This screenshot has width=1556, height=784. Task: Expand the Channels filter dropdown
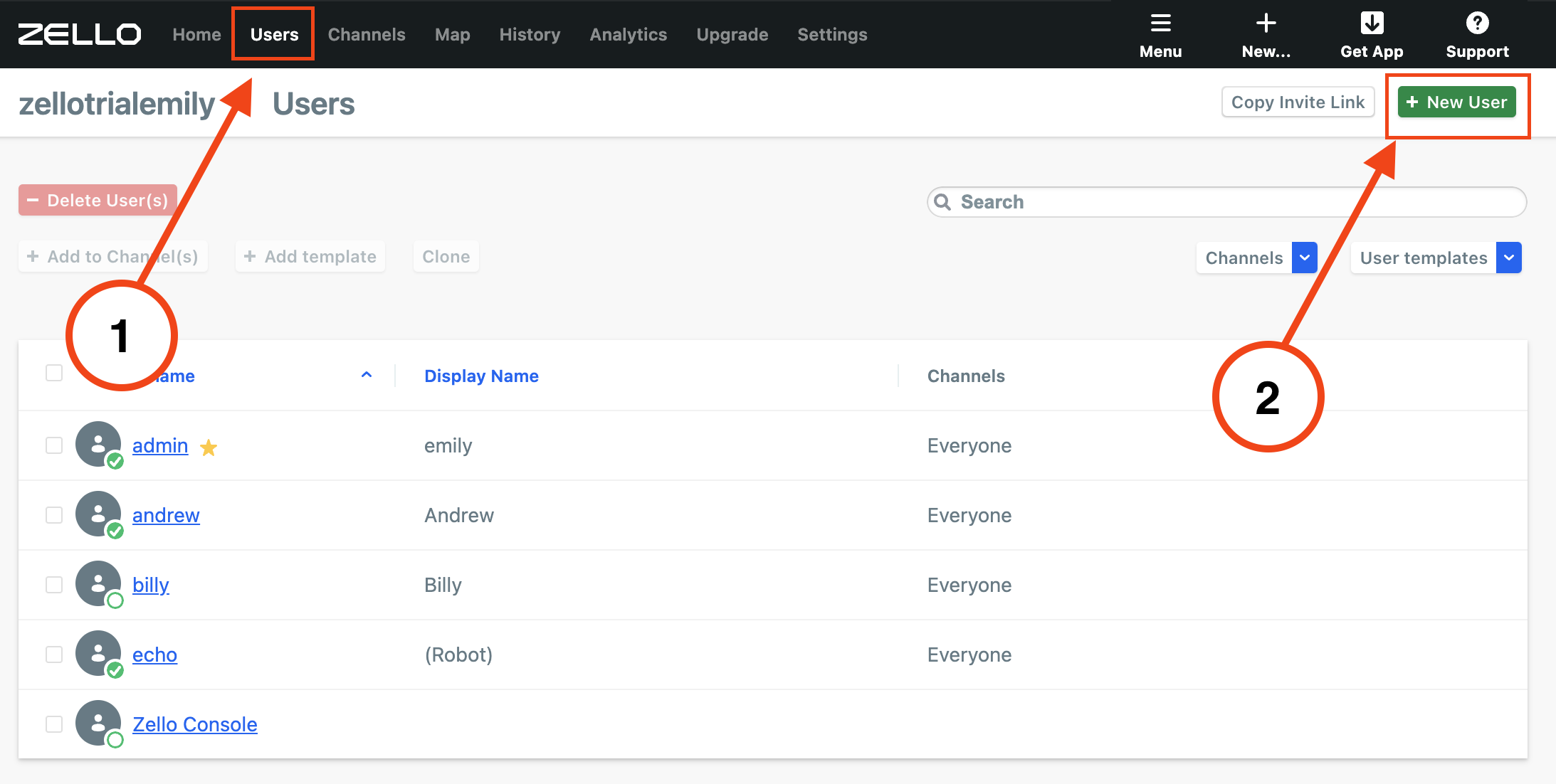point(1304,258)
